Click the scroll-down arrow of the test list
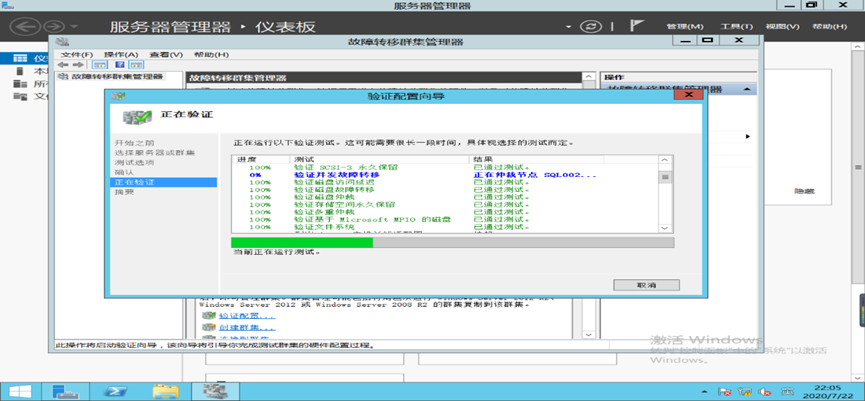This screenshot has height=401, width=865. [665, 228]
